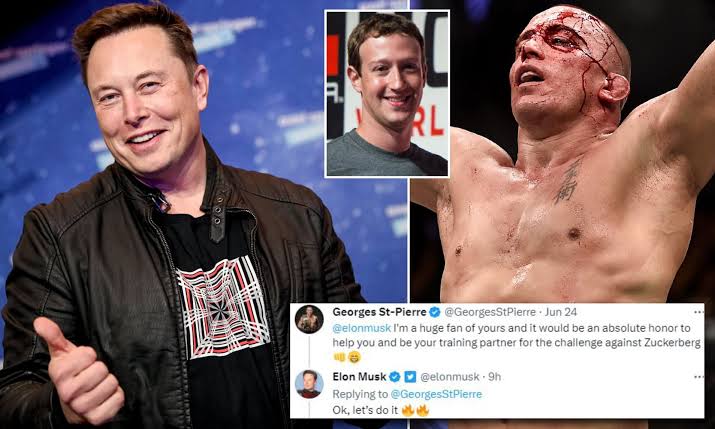This screenshot has height=429, width=715.
Task: Click the verified badge beside Elon Musk
Action: tap(395, 377)
